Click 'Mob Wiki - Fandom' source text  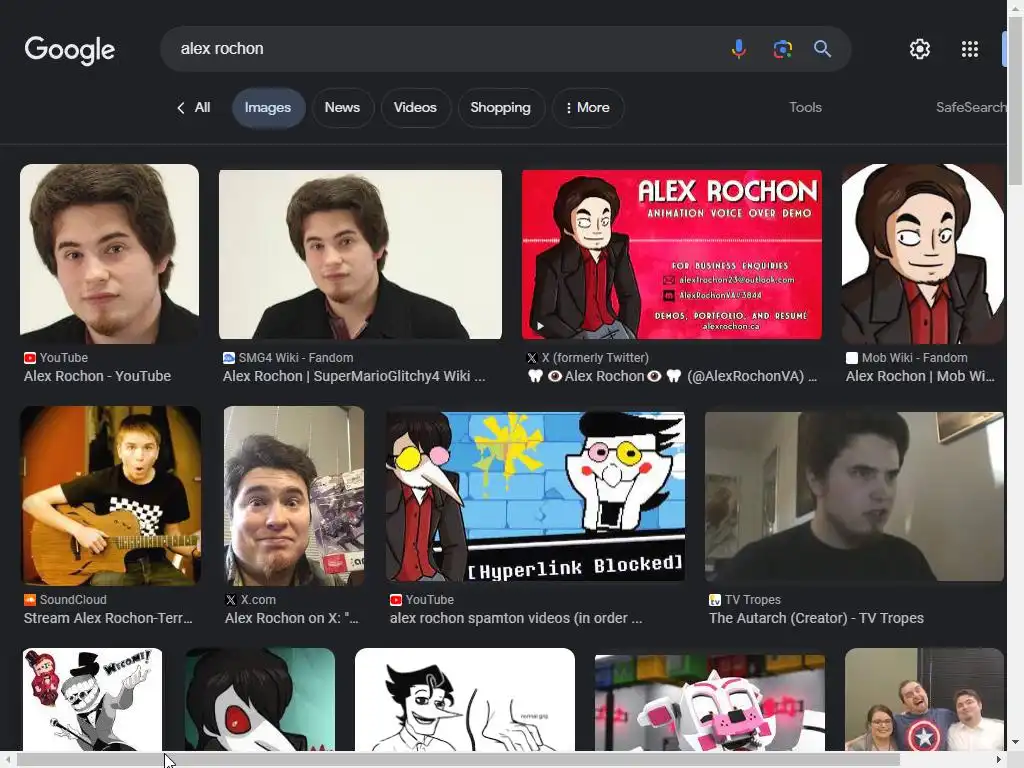click(914, 358)
